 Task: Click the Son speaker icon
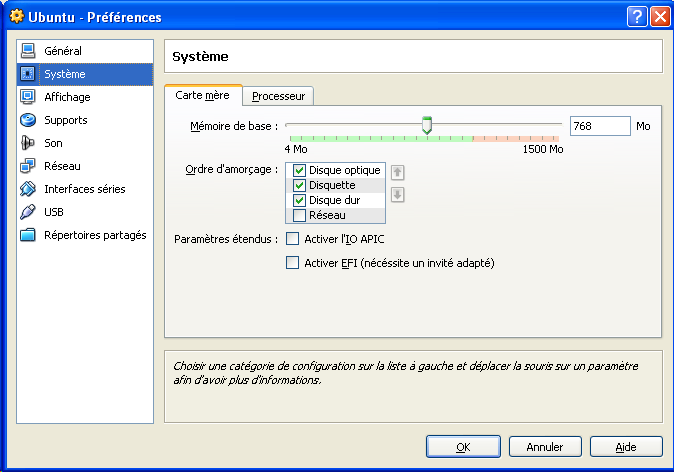[x=28, y=143]
